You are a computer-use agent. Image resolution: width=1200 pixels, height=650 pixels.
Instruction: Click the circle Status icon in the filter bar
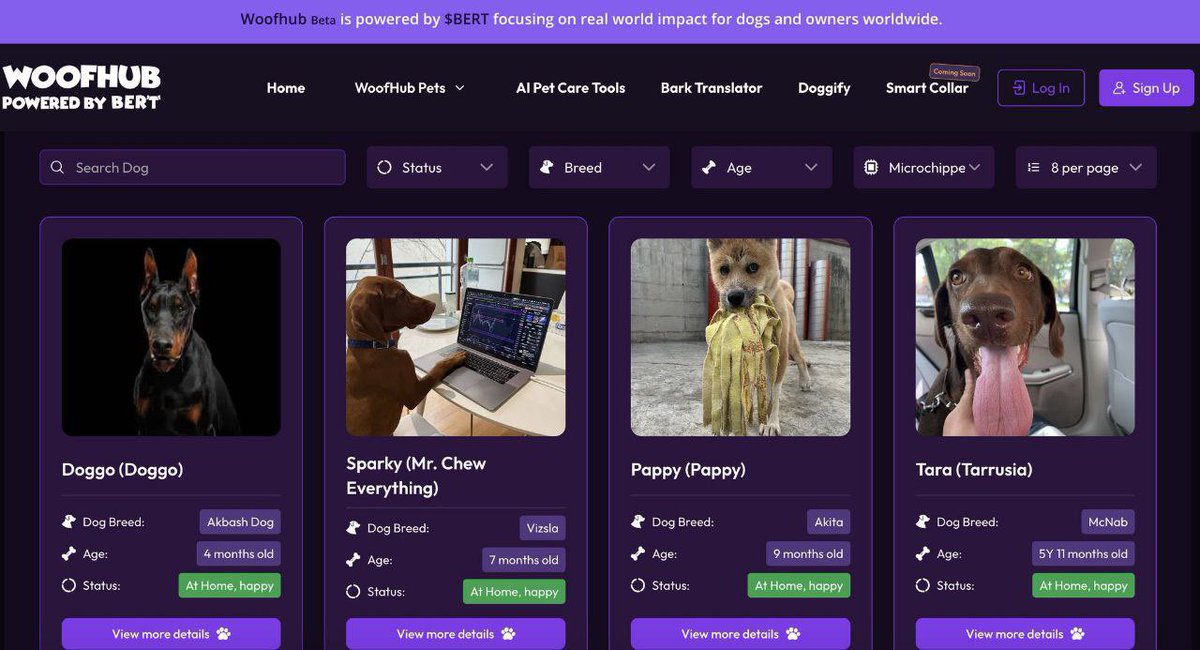click(x=383, y=167)
